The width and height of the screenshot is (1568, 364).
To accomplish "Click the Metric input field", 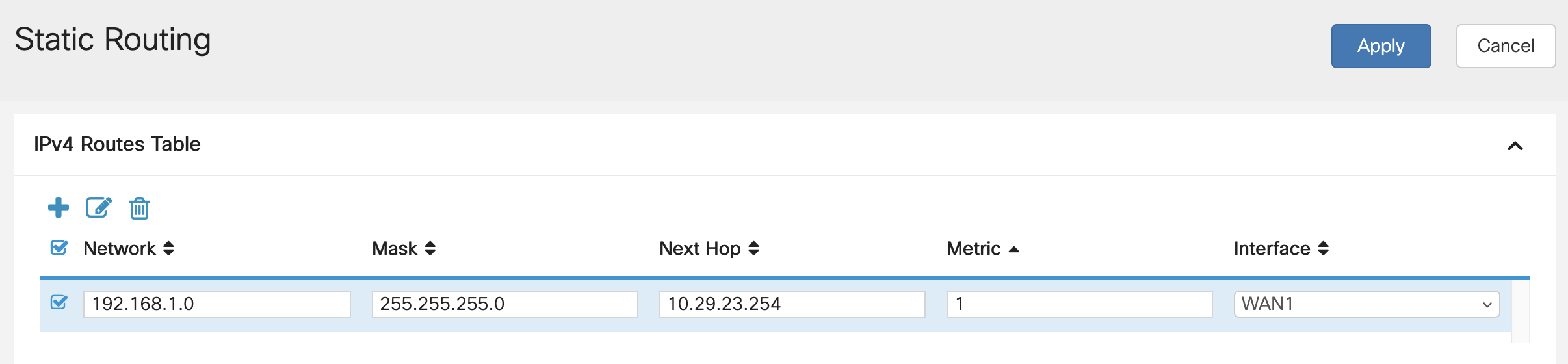I will pos(1079,304).
